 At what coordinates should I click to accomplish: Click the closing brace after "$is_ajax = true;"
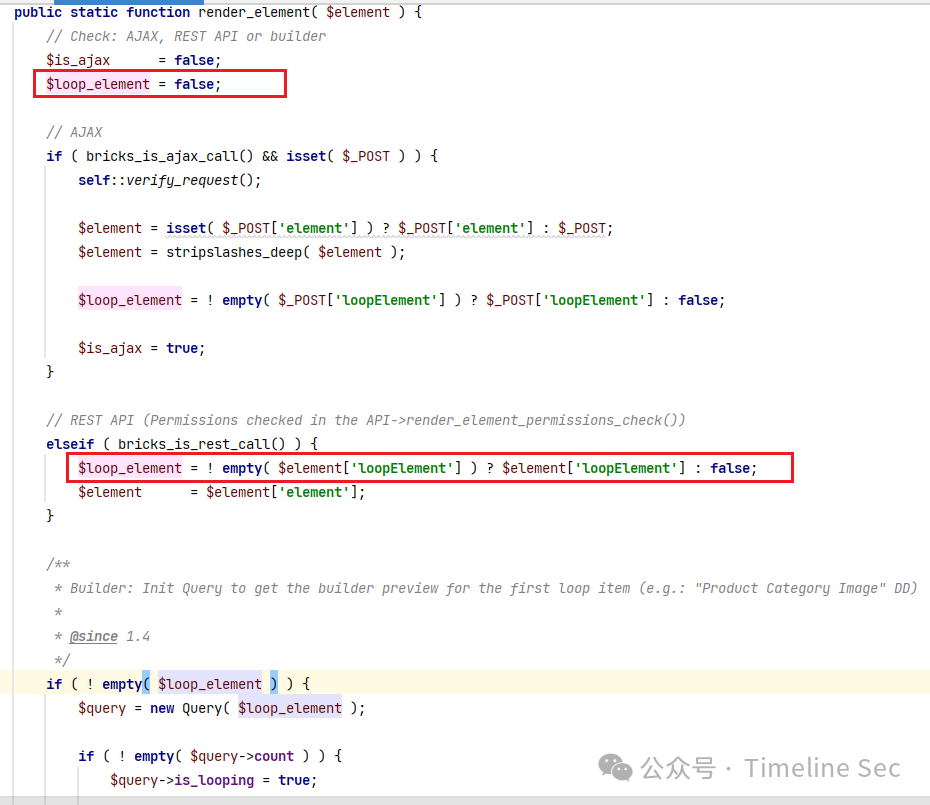point(50,372)
